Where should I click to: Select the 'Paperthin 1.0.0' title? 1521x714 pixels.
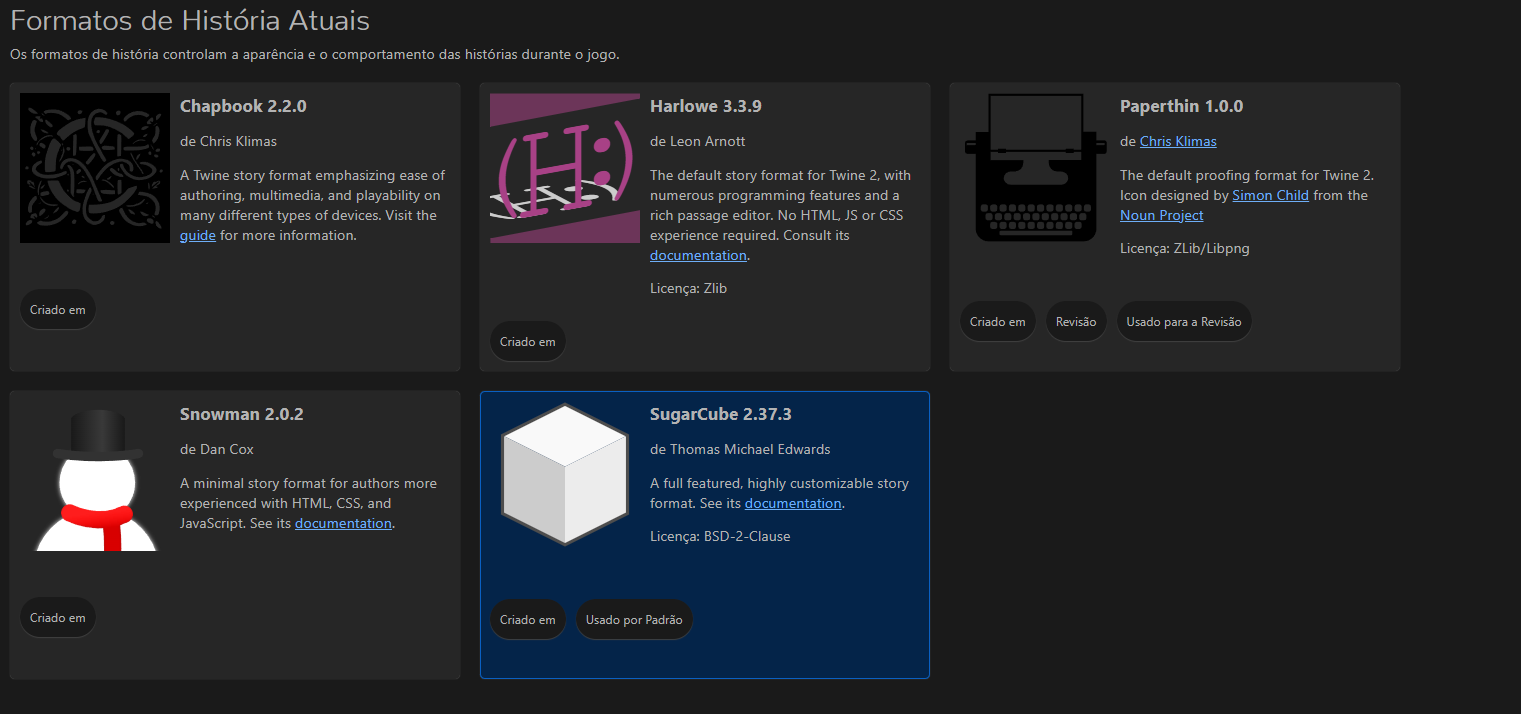1182,106
